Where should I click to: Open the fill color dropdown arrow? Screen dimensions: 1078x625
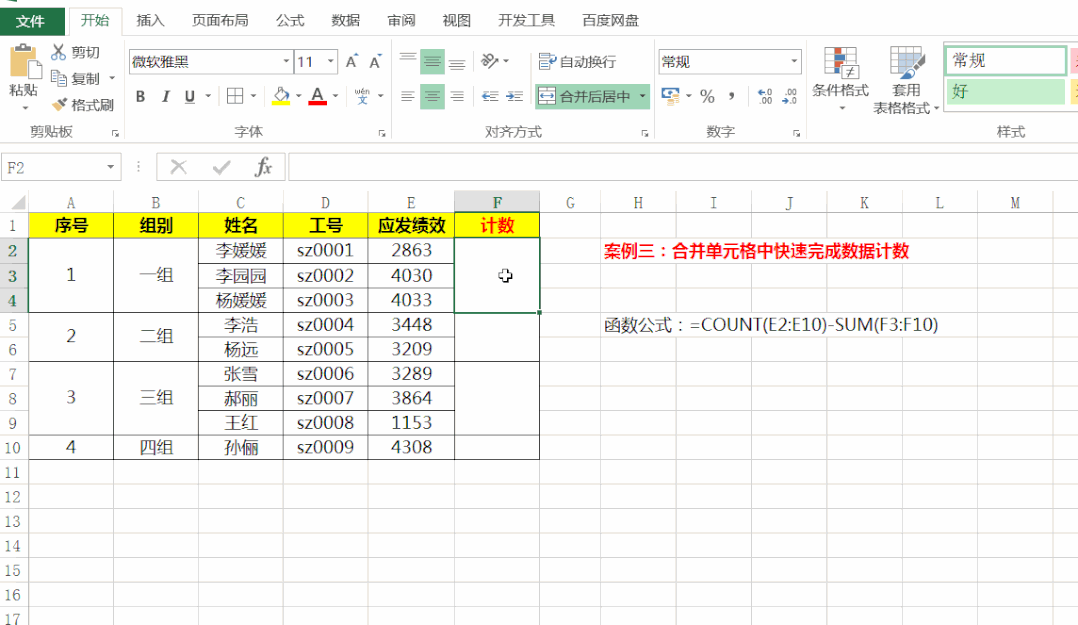click(298, 96)
